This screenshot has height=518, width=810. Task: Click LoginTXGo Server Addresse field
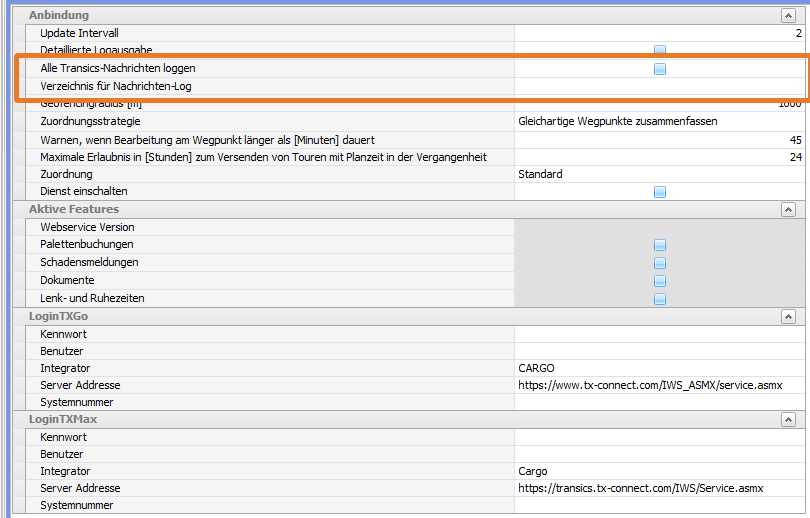pyautogui.click(x=659, y=385)
